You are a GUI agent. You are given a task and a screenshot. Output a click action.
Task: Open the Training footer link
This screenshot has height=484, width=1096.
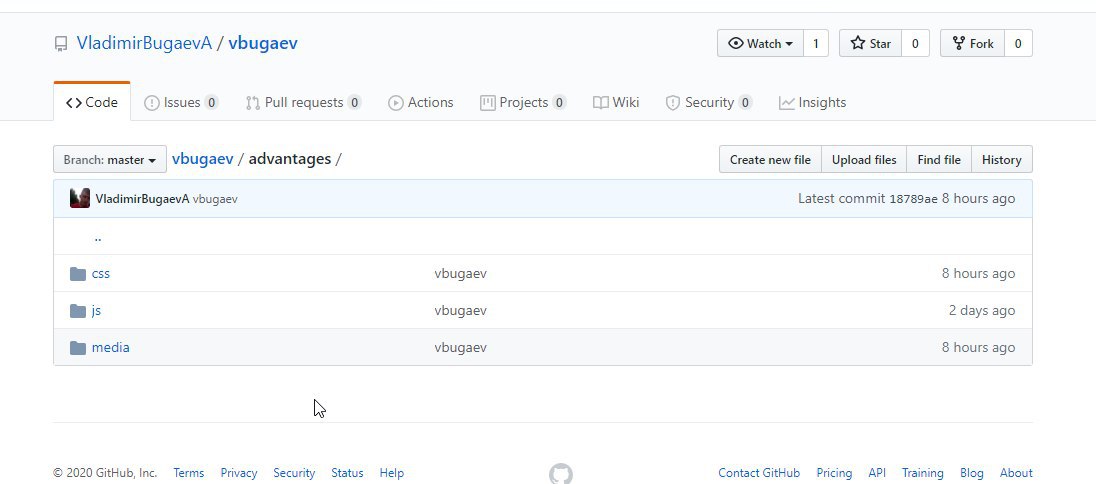923,473
